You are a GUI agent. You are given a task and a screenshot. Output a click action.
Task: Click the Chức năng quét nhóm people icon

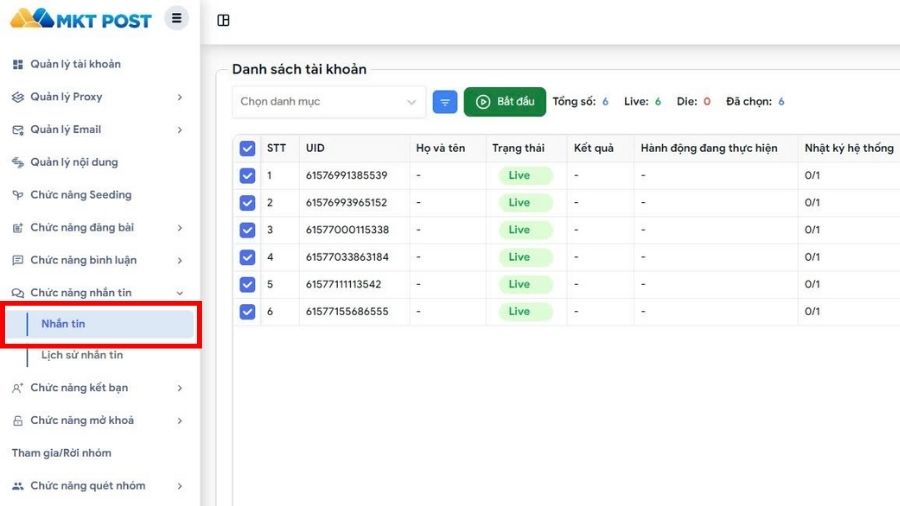pyautogui.click(x=17, y=486)
